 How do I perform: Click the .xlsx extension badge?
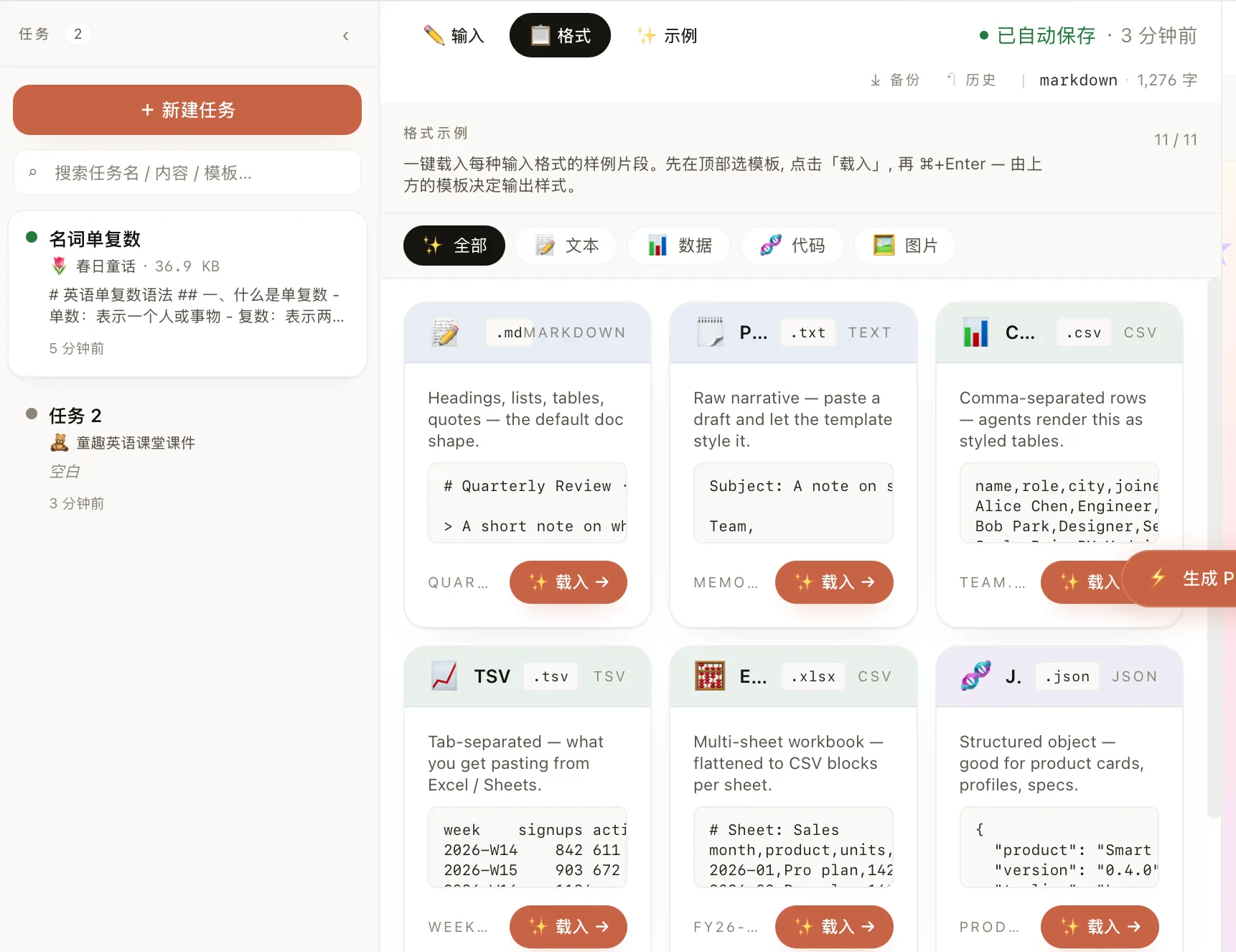point(813,676)
